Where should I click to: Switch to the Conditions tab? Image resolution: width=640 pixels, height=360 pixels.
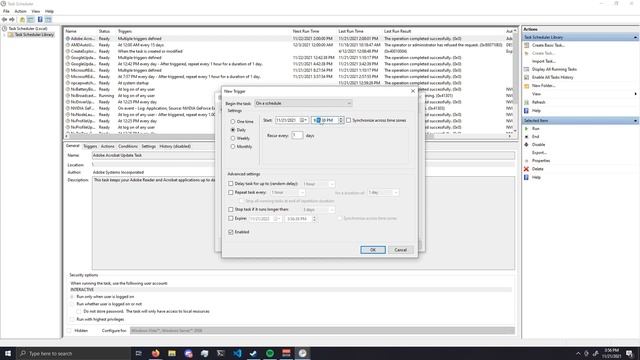[x=128, y=146]
